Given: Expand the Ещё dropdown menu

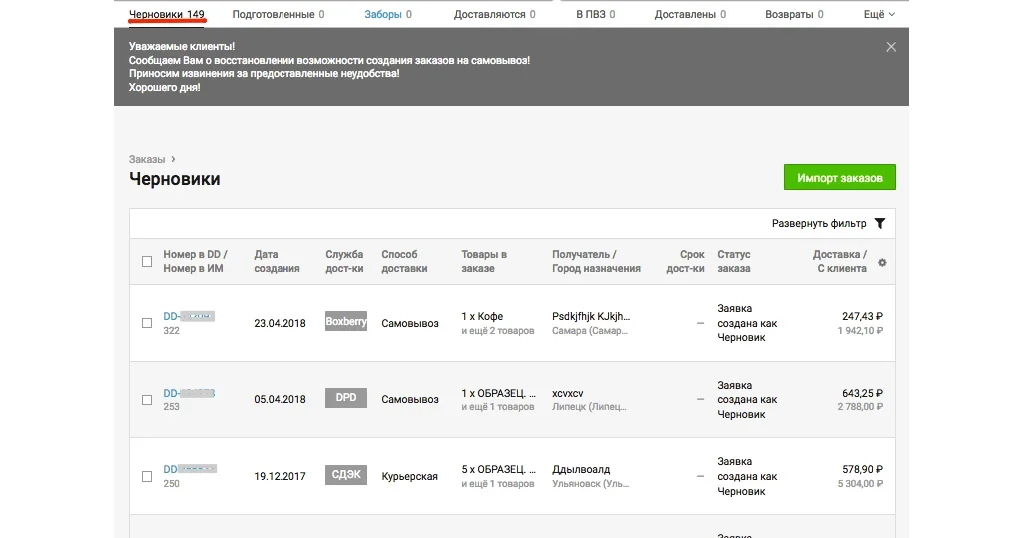Looking at the screenshot, I should (x=879, y=14).
